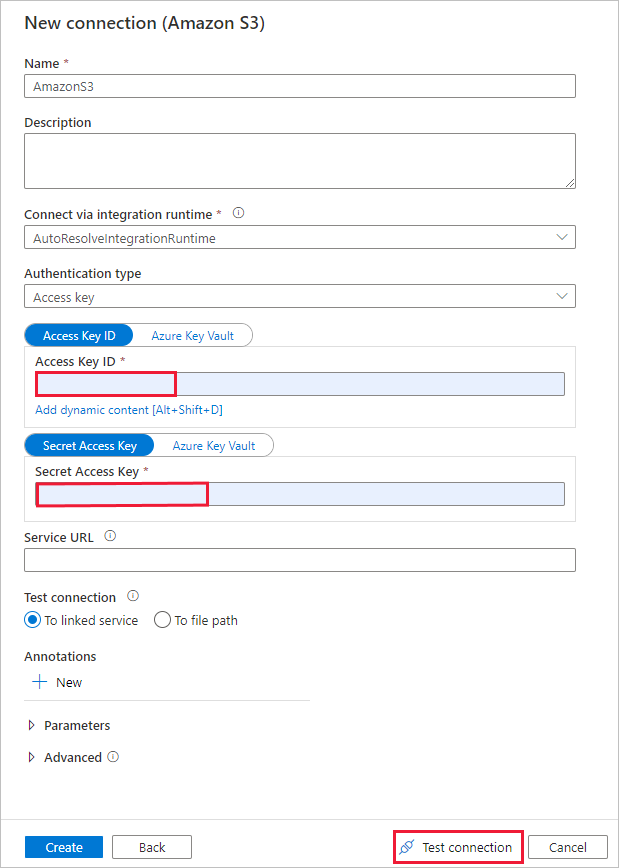Click the info icon next to Service URL
619x868 pixels.
(110, 536)
